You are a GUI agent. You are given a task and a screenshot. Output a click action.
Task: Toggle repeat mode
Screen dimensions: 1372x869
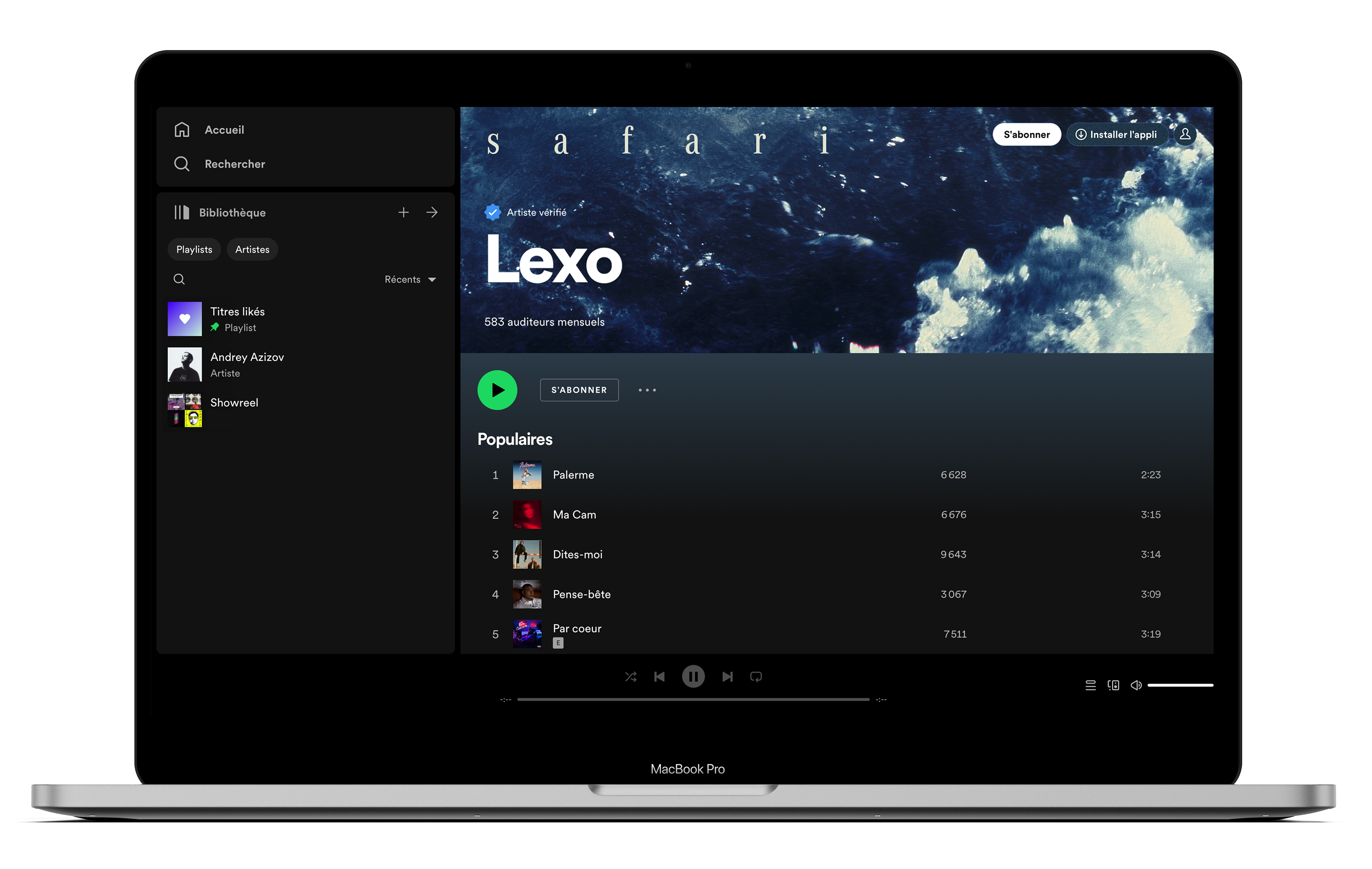coord(756,676)
